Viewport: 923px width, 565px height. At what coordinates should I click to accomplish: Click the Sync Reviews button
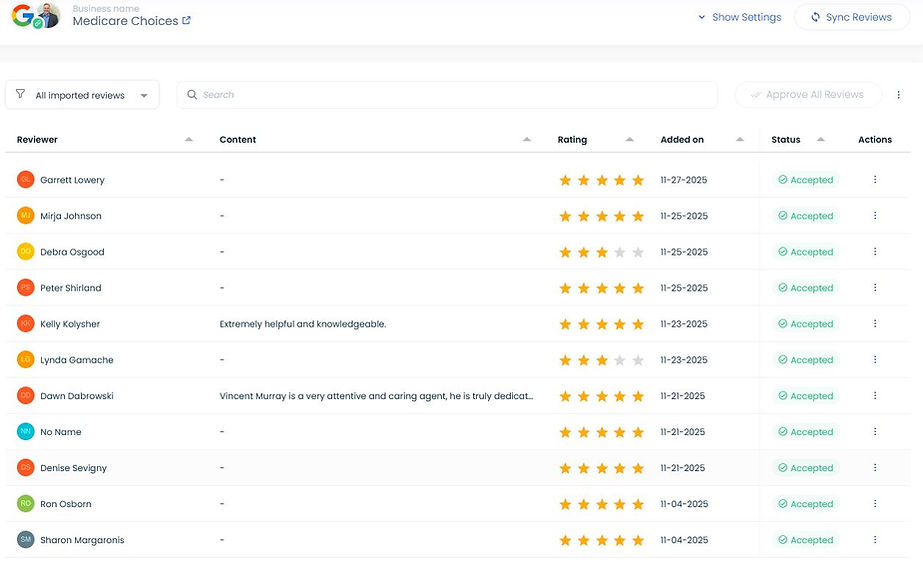point(852,17)
